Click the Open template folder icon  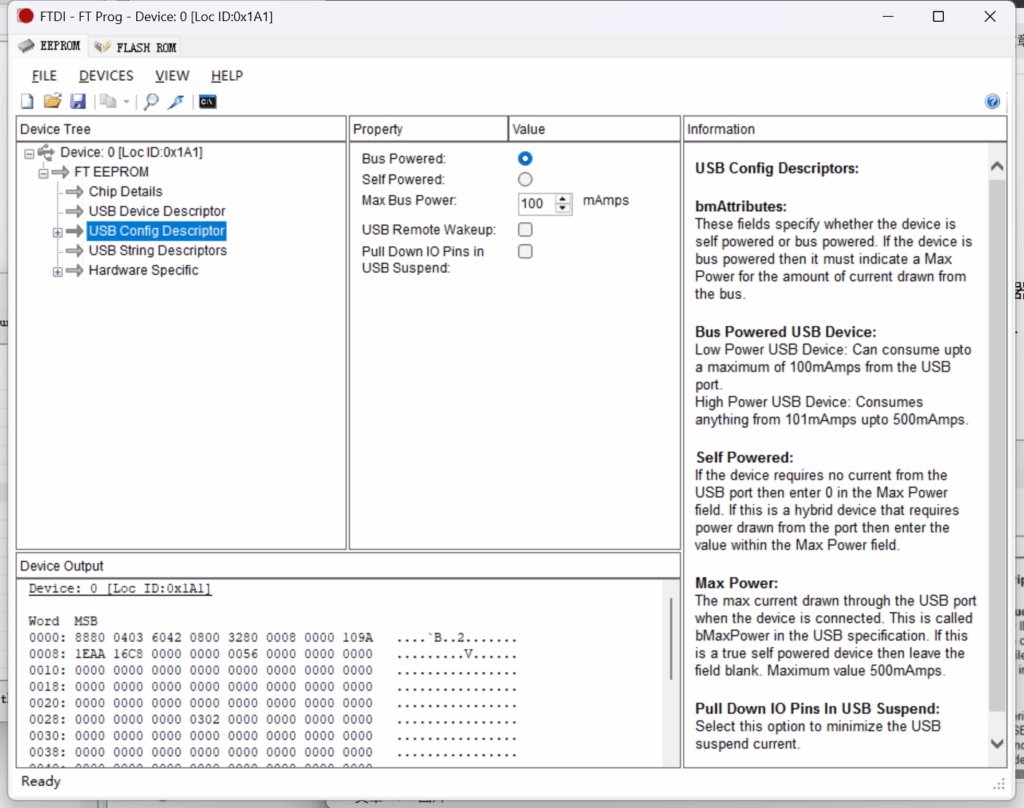coord(52,101)
